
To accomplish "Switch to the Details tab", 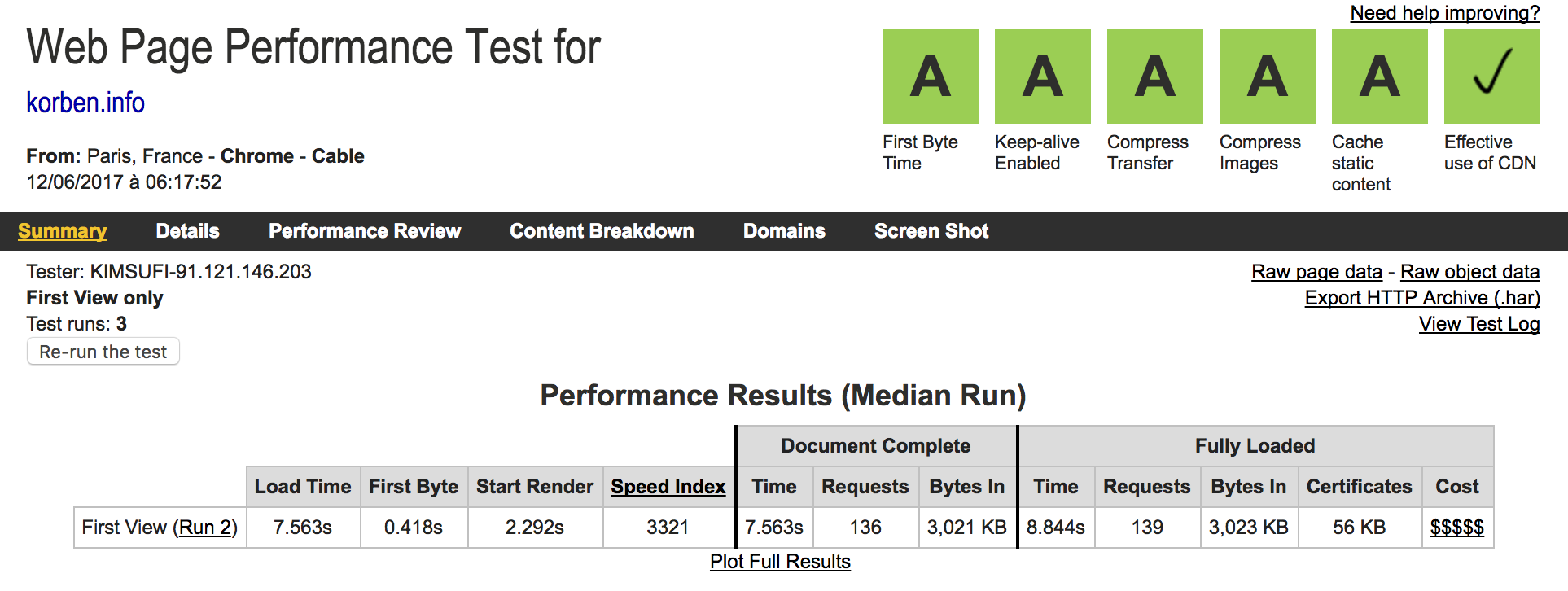I will coord(188,231).
